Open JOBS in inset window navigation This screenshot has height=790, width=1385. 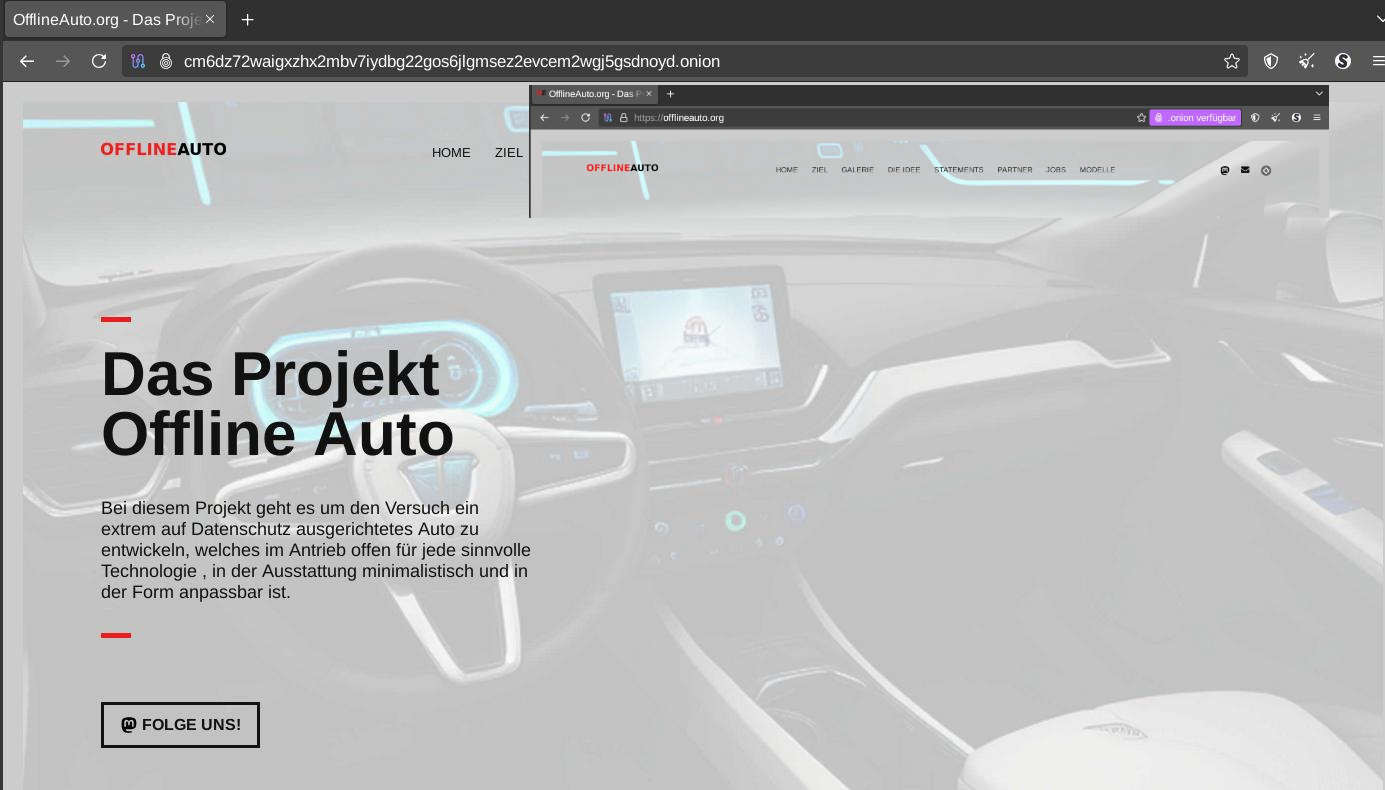(1056, 170)
